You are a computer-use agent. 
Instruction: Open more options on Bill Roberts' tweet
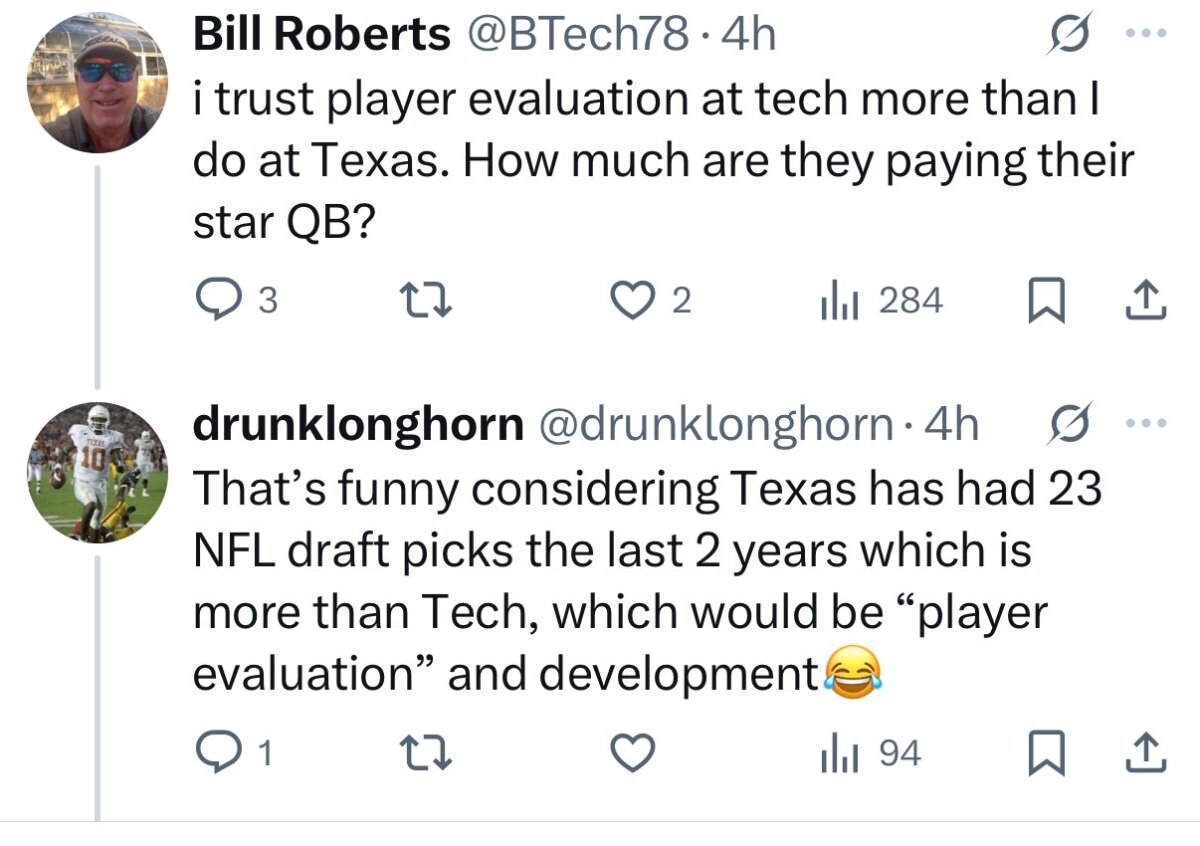point(1149,37)
